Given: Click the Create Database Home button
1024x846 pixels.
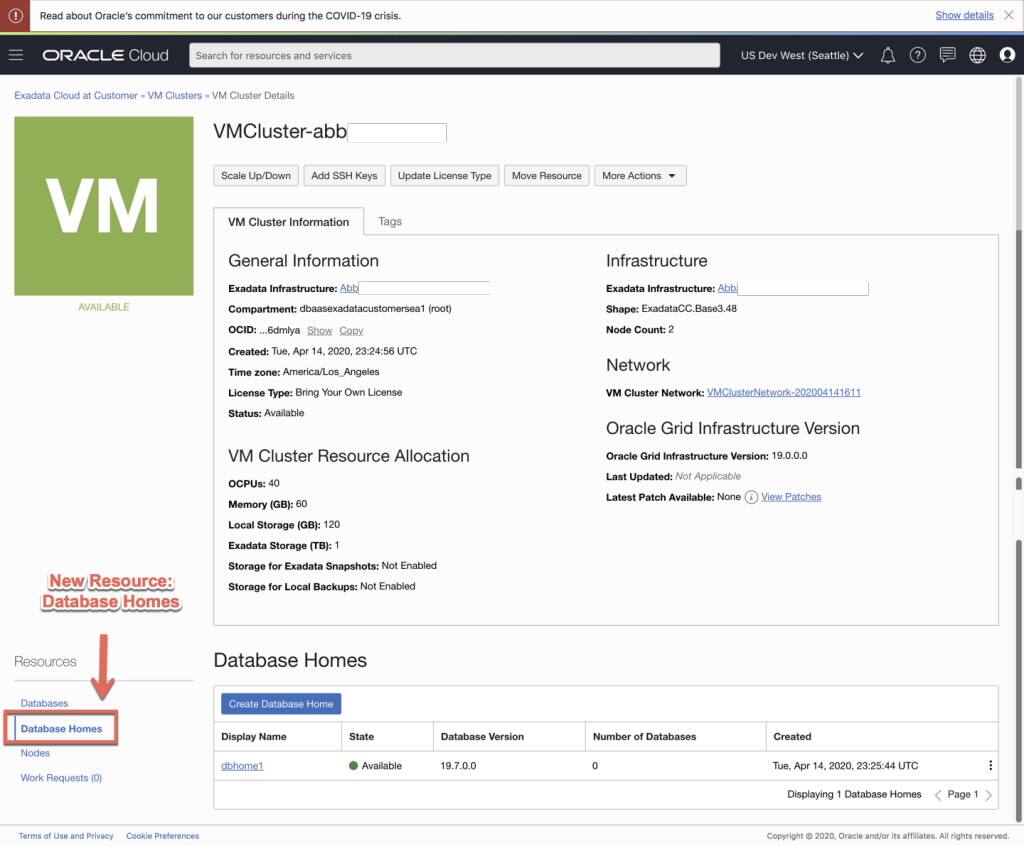Looking at the screenshot, I should [x=280, y=703].
